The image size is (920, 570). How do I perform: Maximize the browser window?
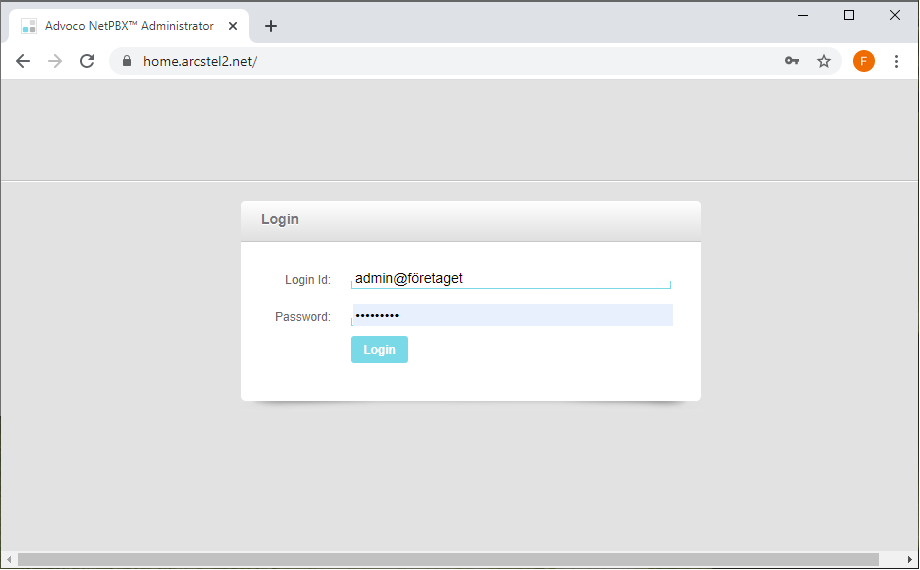848,15
